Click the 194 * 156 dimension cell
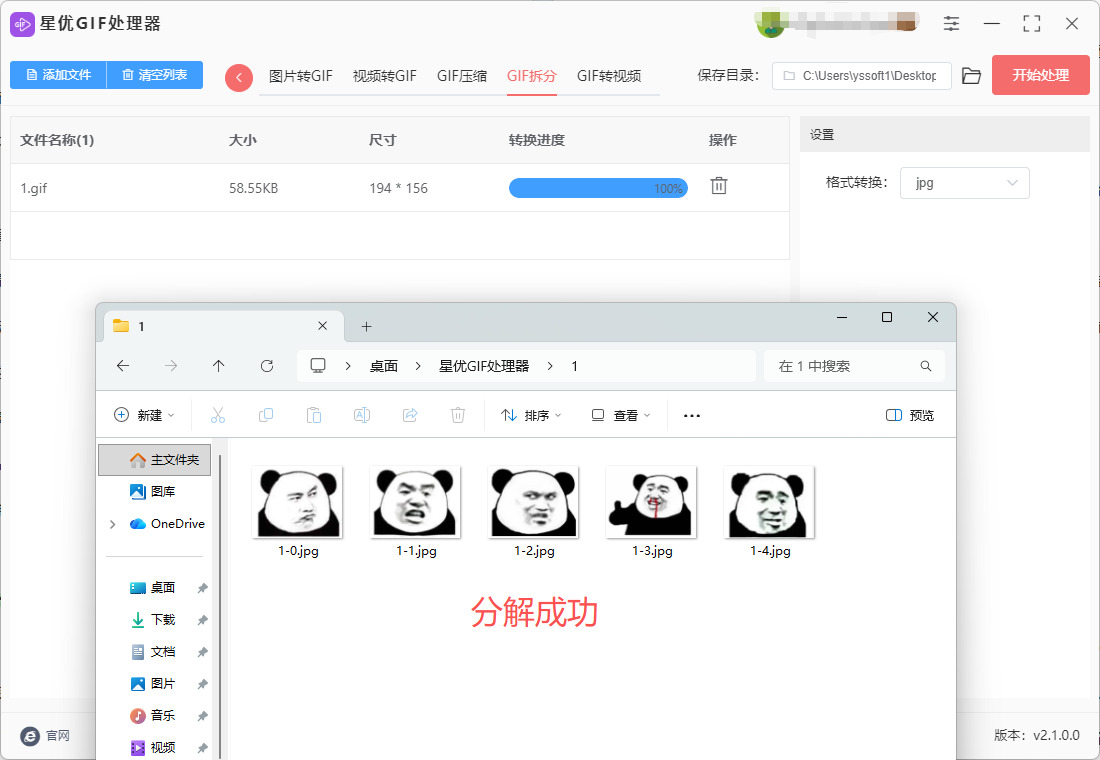 tap(398, 188)
